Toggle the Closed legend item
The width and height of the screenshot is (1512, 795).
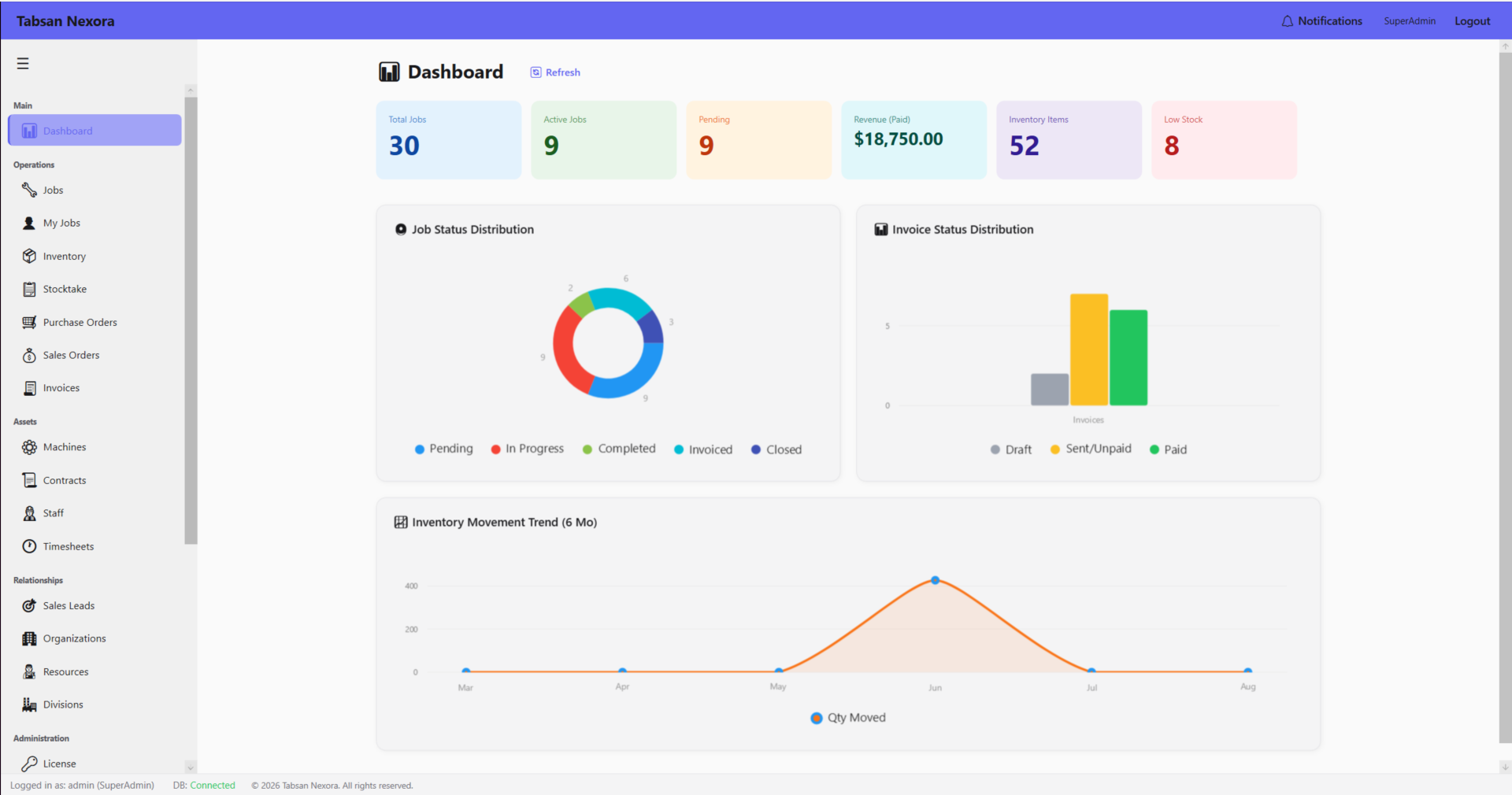[x=776, y=449]
